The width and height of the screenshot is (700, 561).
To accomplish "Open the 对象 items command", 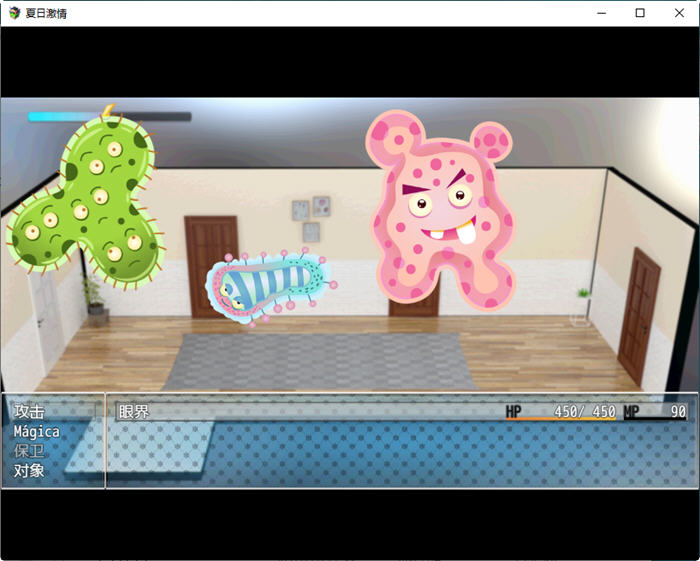I will point(30,470).
